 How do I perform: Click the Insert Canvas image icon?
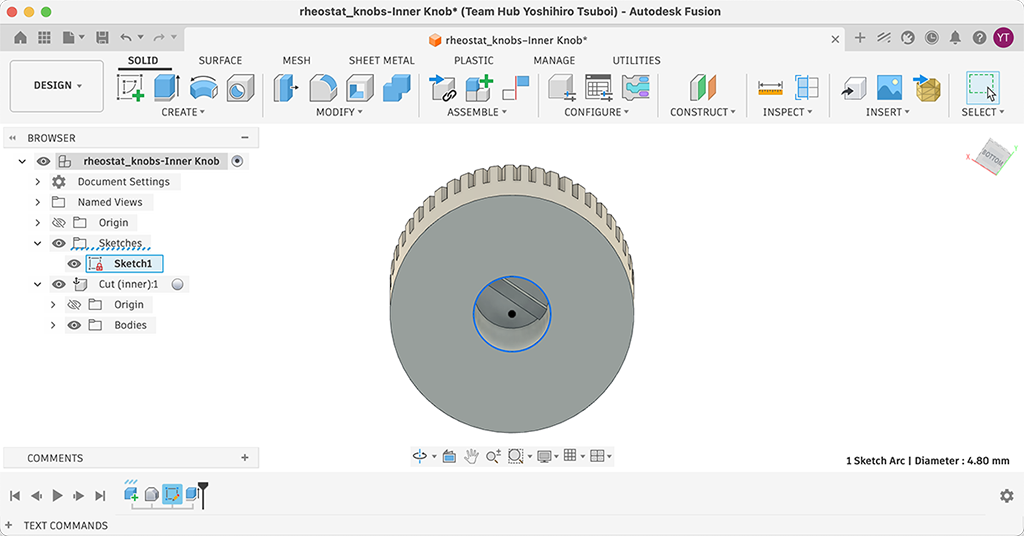tap(889, 87)
